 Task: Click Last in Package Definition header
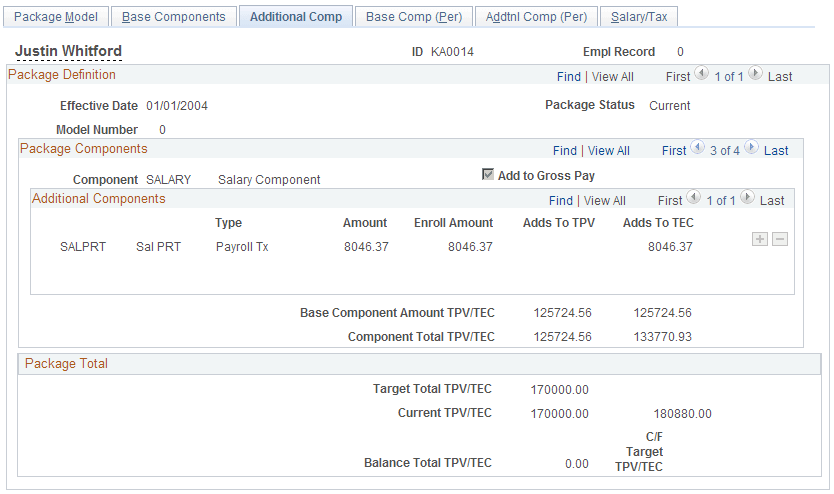coord(780,77)
